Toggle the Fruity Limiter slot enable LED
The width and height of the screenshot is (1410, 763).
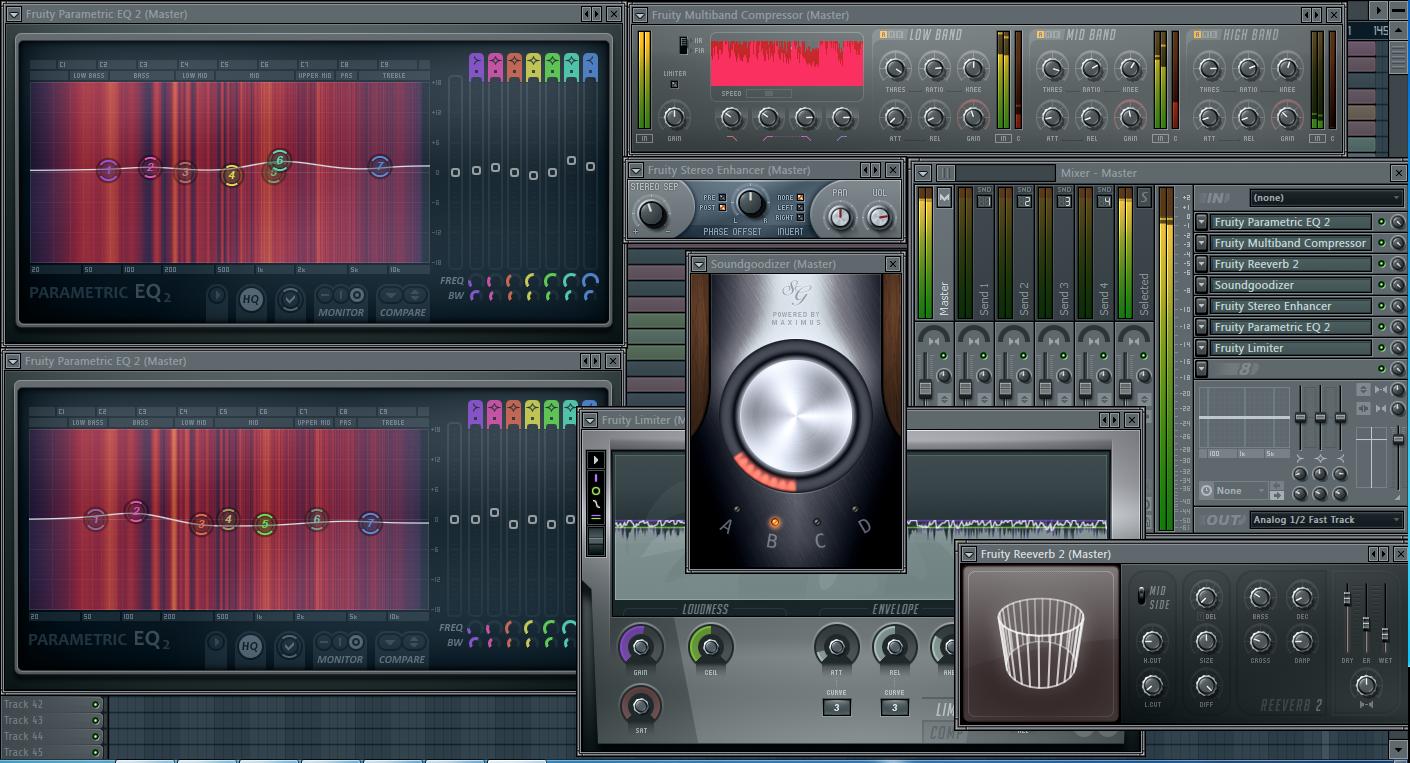tap(1382, 348)
